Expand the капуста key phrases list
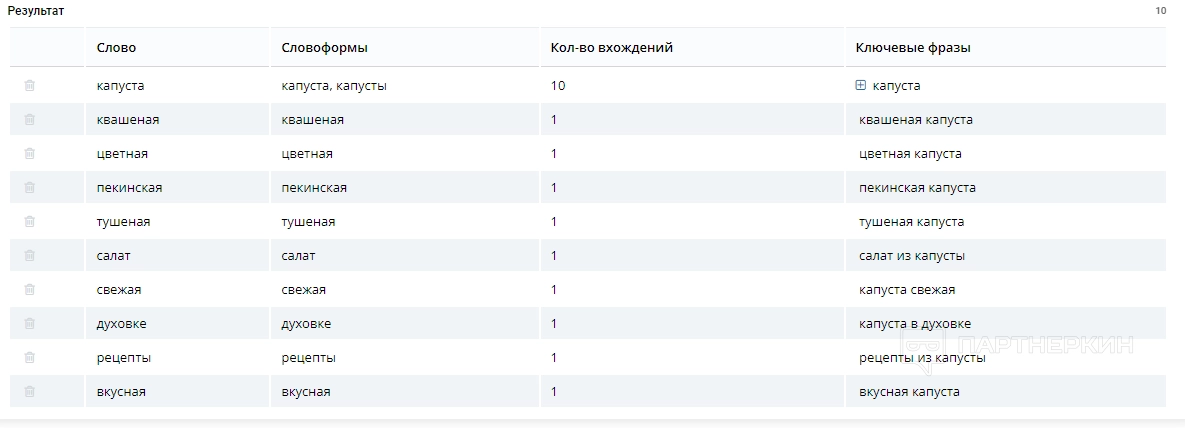This screenshot has width=1185, height=428. coord(861,86)
